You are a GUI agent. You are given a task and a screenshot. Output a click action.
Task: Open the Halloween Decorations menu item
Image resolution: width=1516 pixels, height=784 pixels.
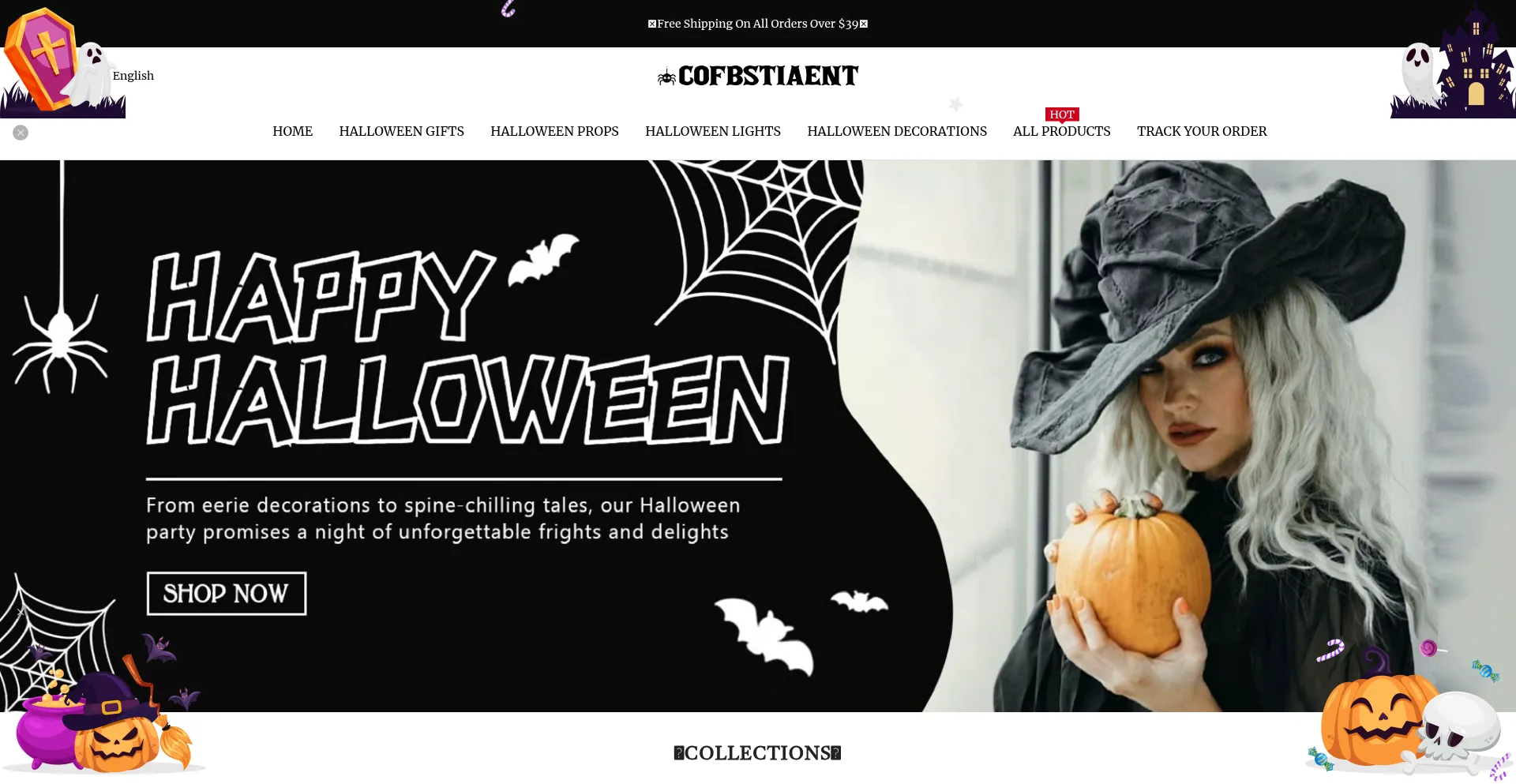(897, 131)
